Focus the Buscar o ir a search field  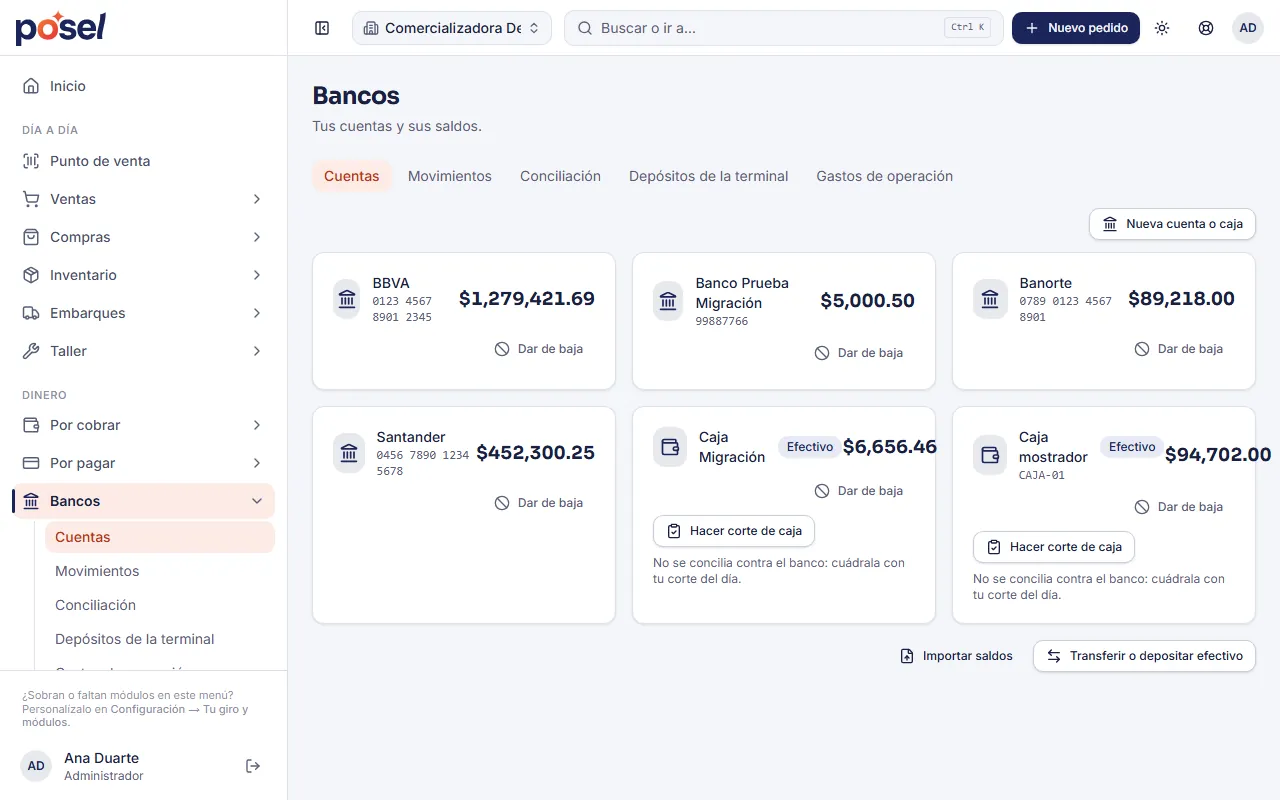click(784, 28)
